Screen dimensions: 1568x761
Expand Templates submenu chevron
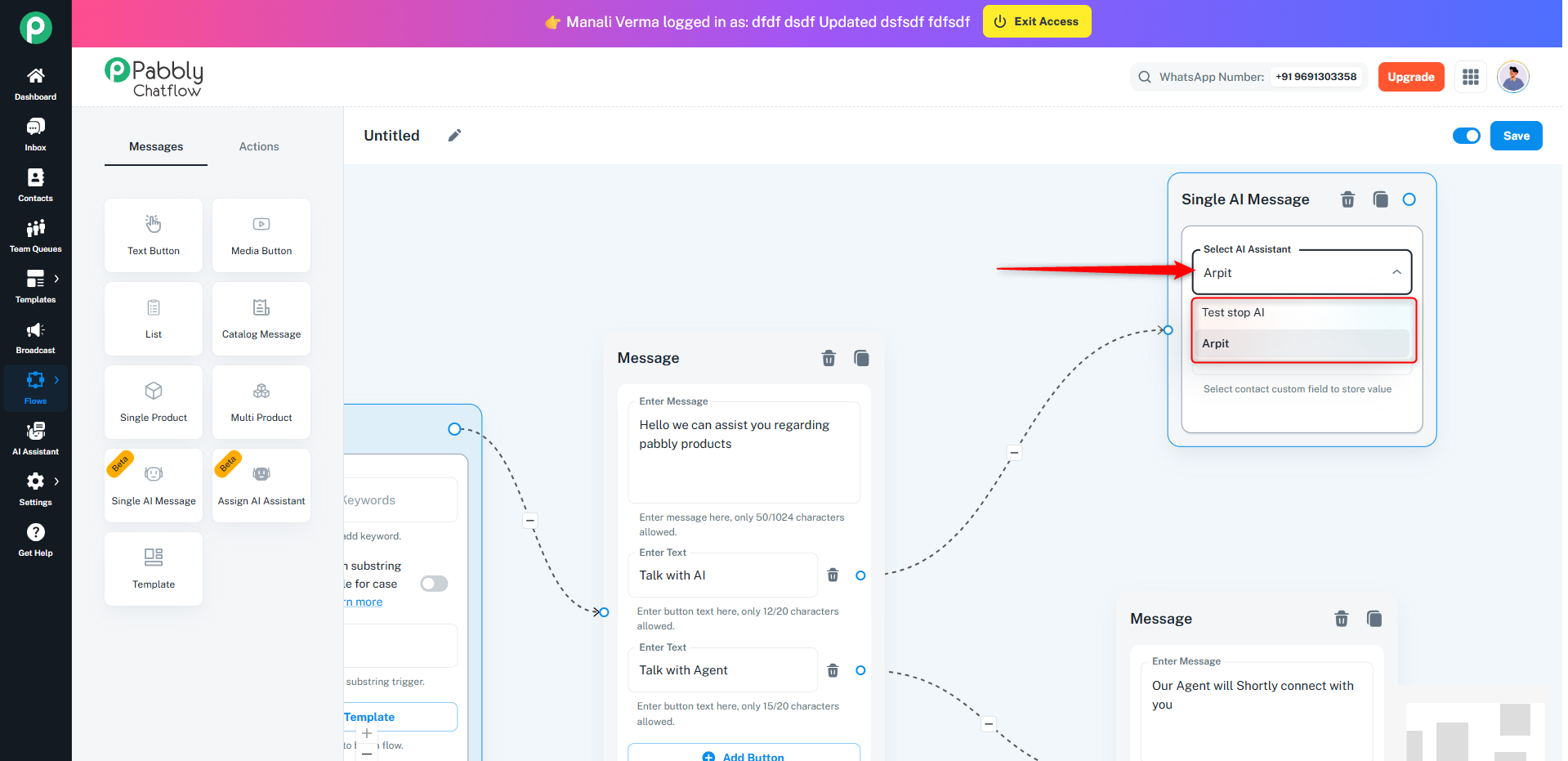click(x=56, y=279)
